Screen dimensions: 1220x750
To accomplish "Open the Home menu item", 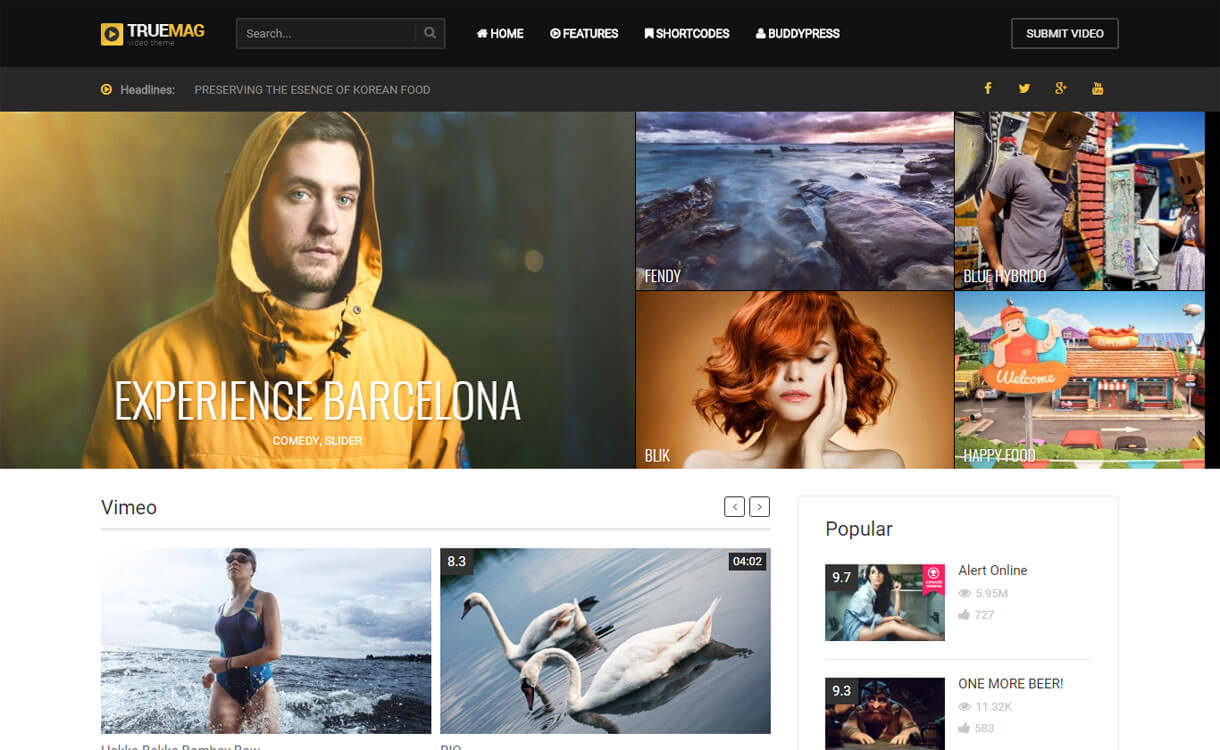I will pos(500,33).
